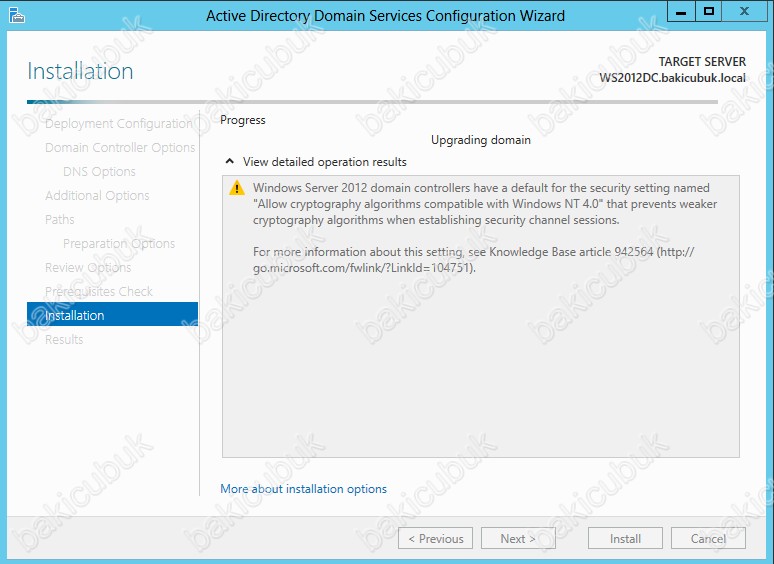Viewport: 774px width, 564px height.
Task: Close the Configuration Wizard window
Action: point(744,11)
